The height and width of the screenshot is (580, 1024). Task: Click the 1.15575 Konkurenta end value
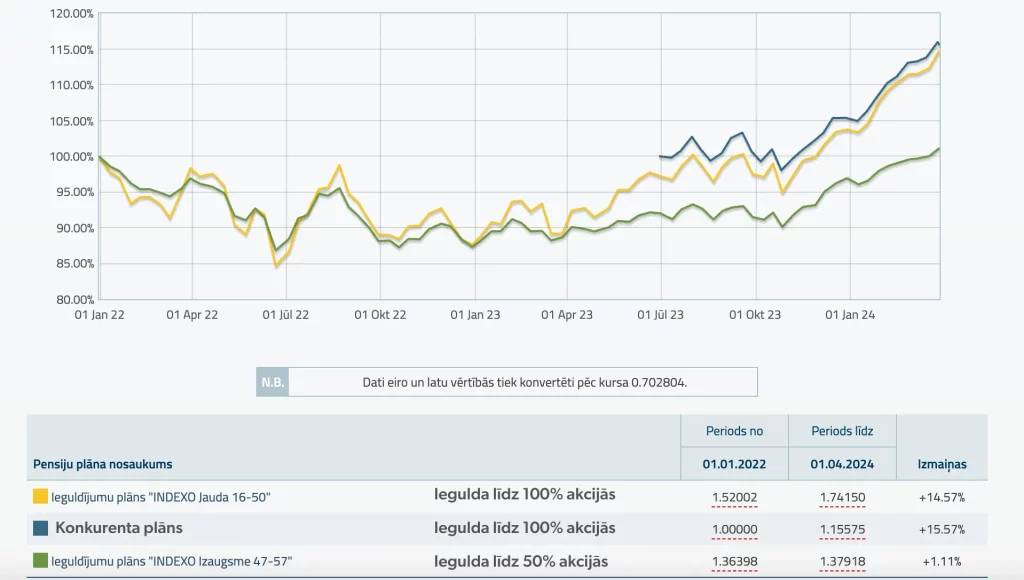click(842, 529)
